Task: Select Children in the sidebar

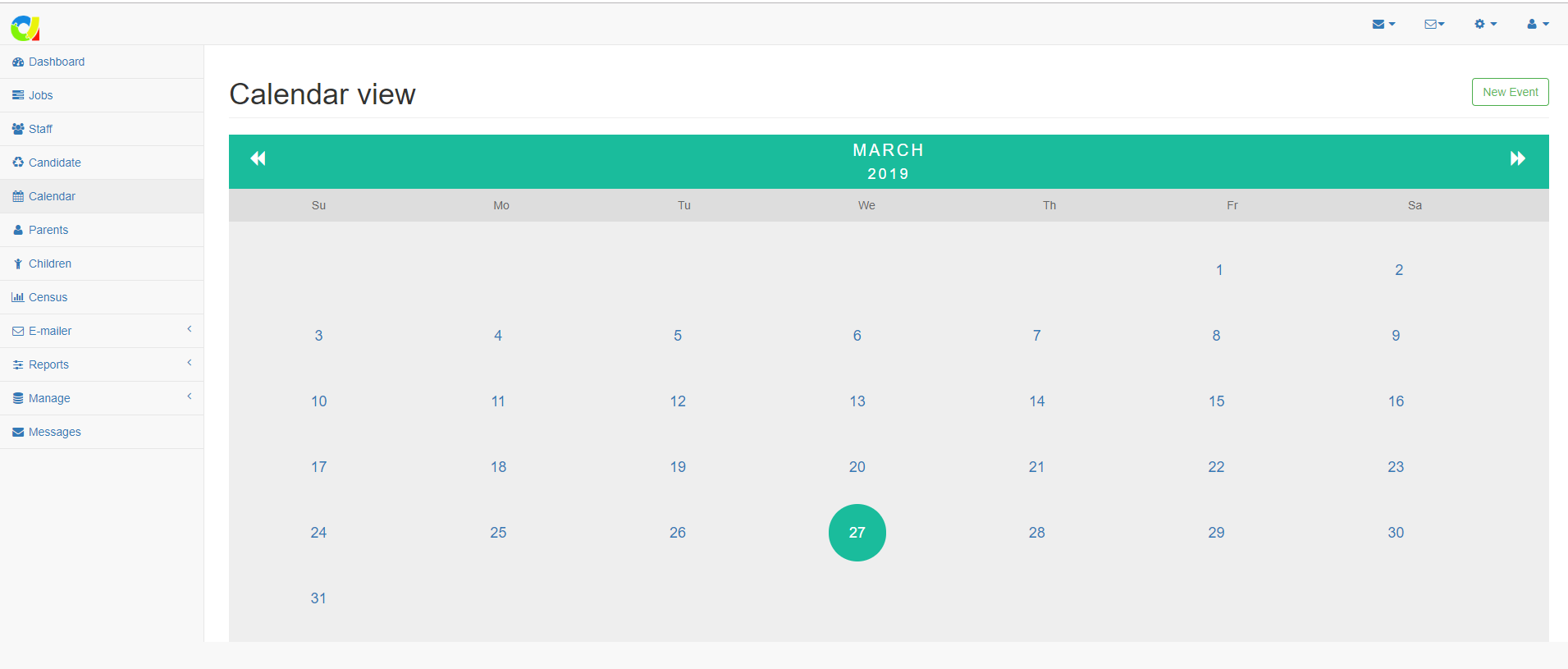Action: coord(49,263)
